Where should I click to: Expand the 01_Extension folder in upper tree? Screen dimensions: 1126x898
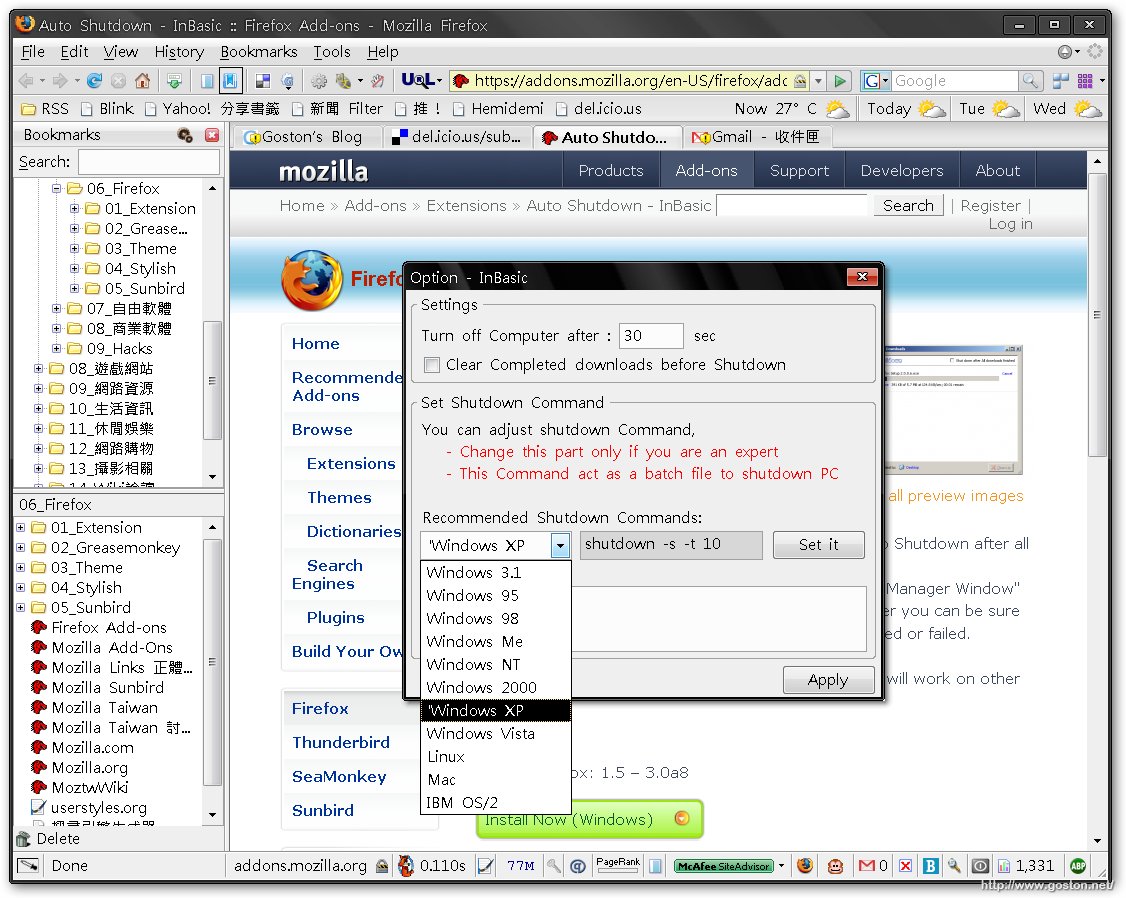(x=75, y=209)
